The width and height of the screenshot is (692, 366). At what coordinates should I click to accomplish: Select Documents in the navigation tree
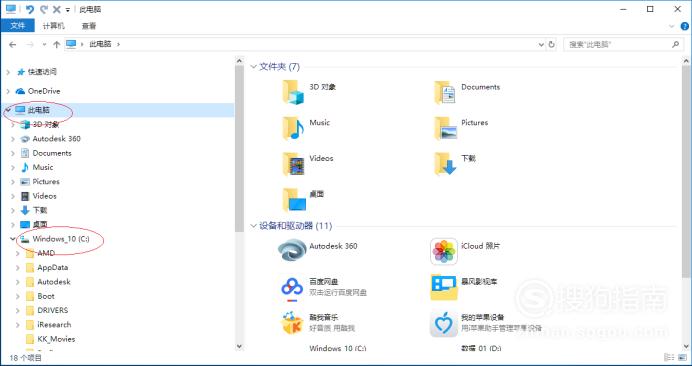point(52,153)
